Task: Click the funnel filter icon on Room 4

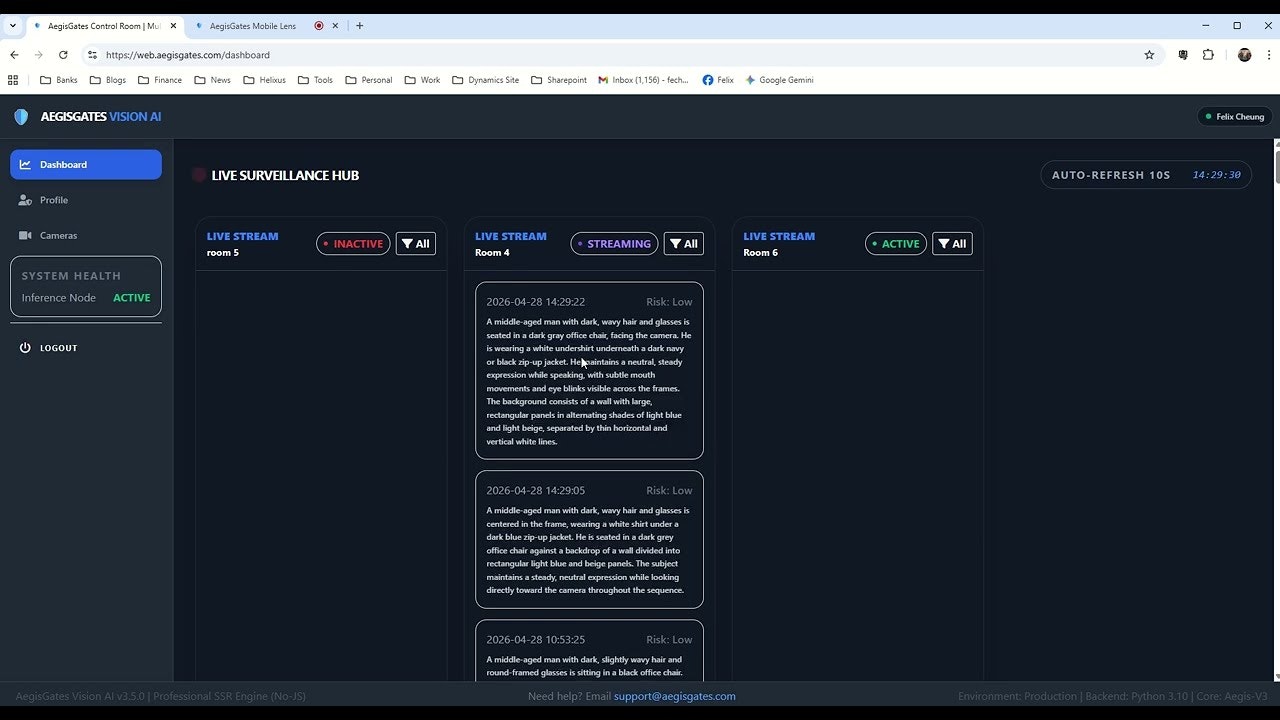Action: (x=676, y=243)
